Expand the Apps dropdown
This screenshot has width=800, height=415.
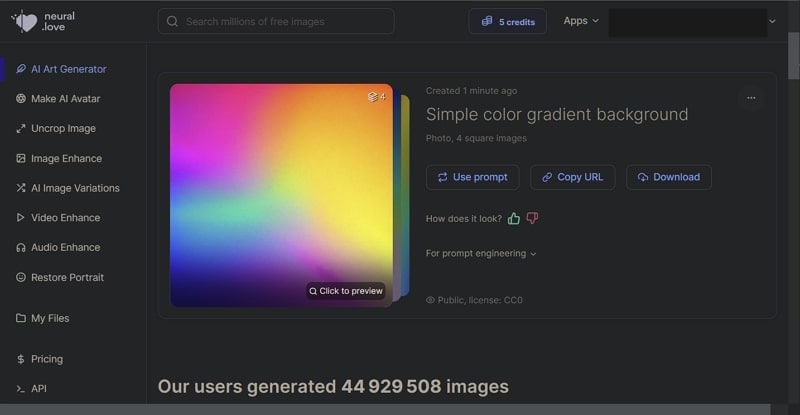[581, 21]
